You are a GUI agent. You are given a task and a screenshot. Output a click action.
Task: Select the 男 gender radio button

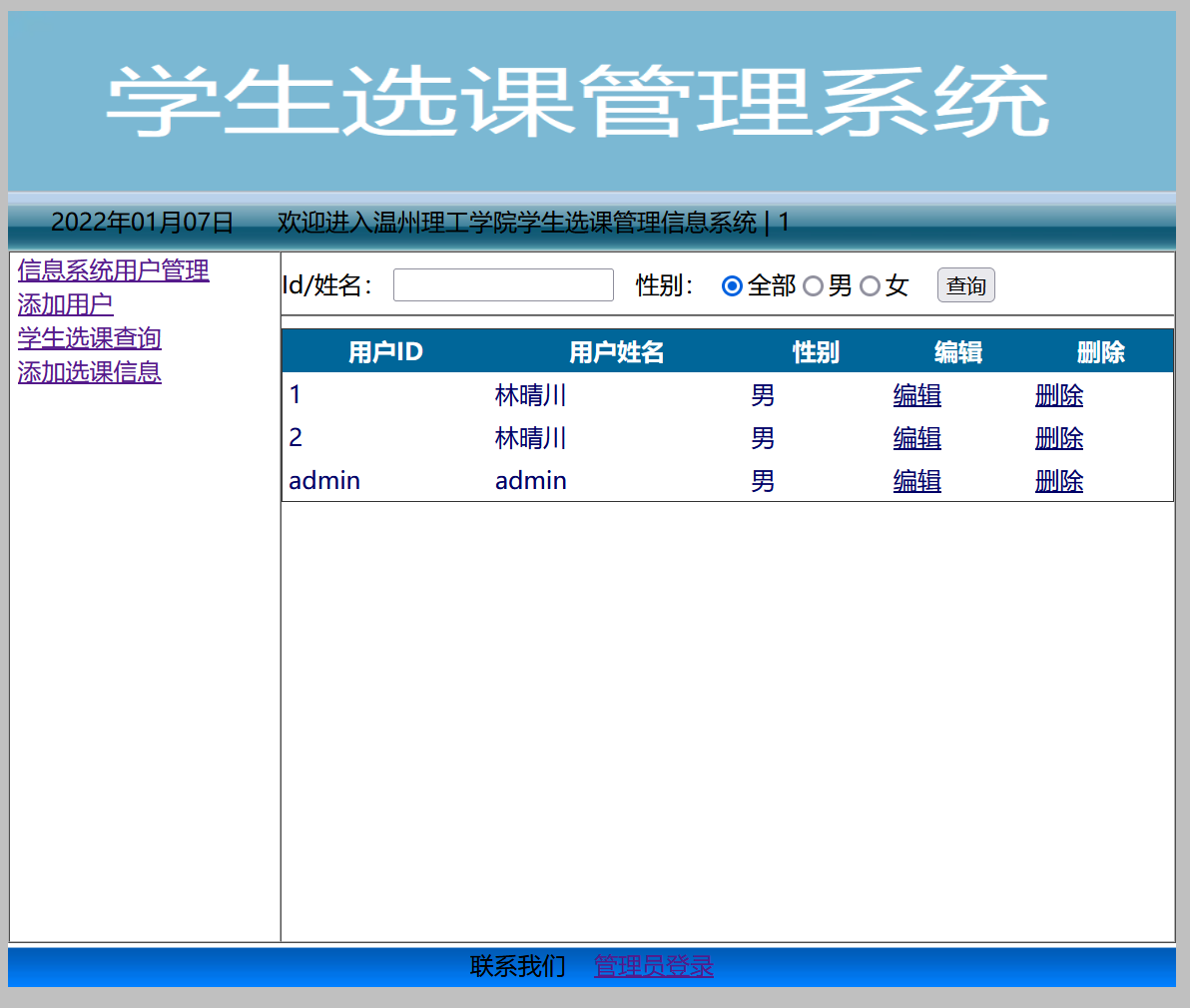(813, 286)
